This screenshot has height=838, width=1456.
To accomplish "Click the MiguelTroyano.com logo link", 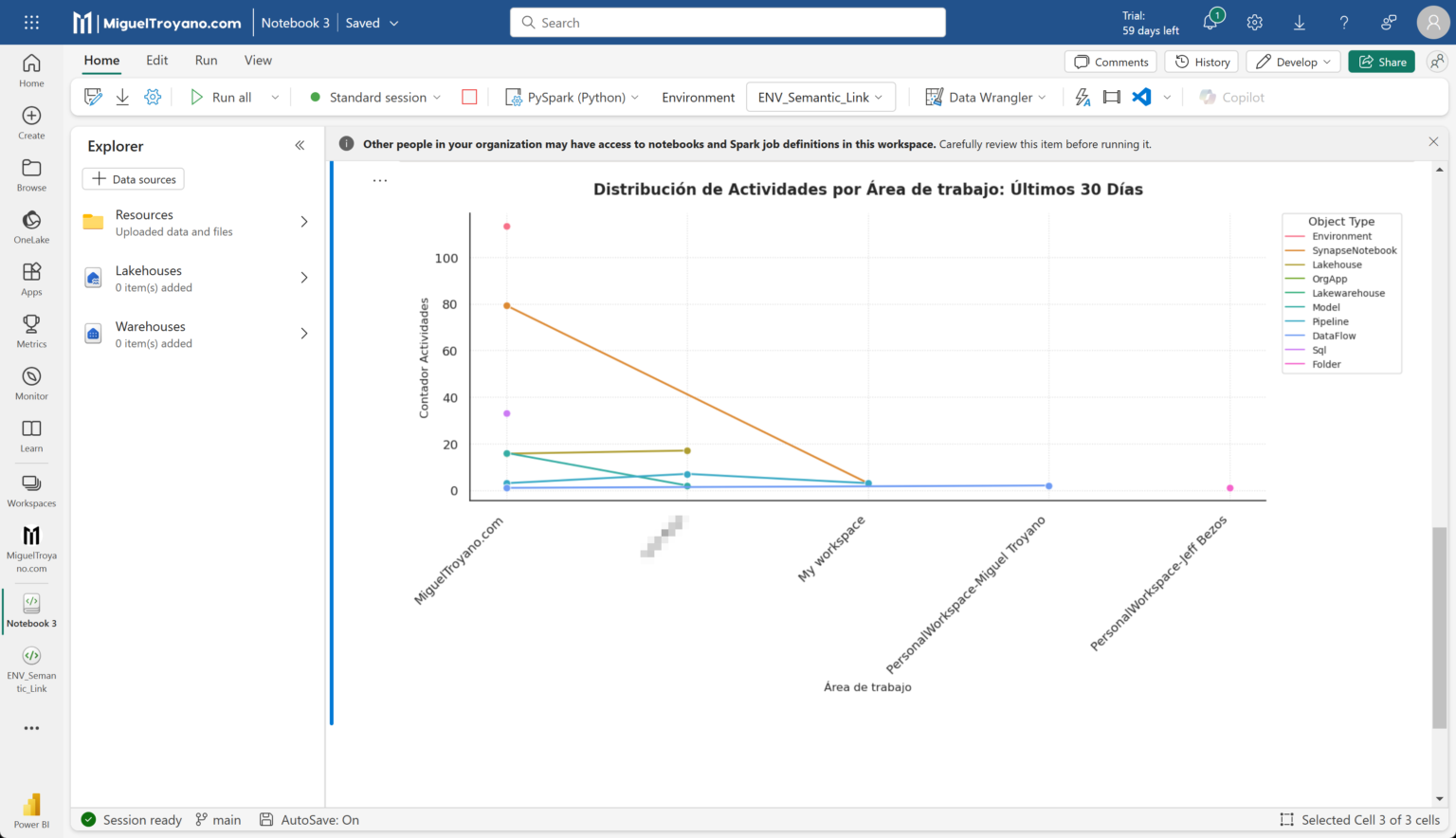I will [x=157, y=23].
